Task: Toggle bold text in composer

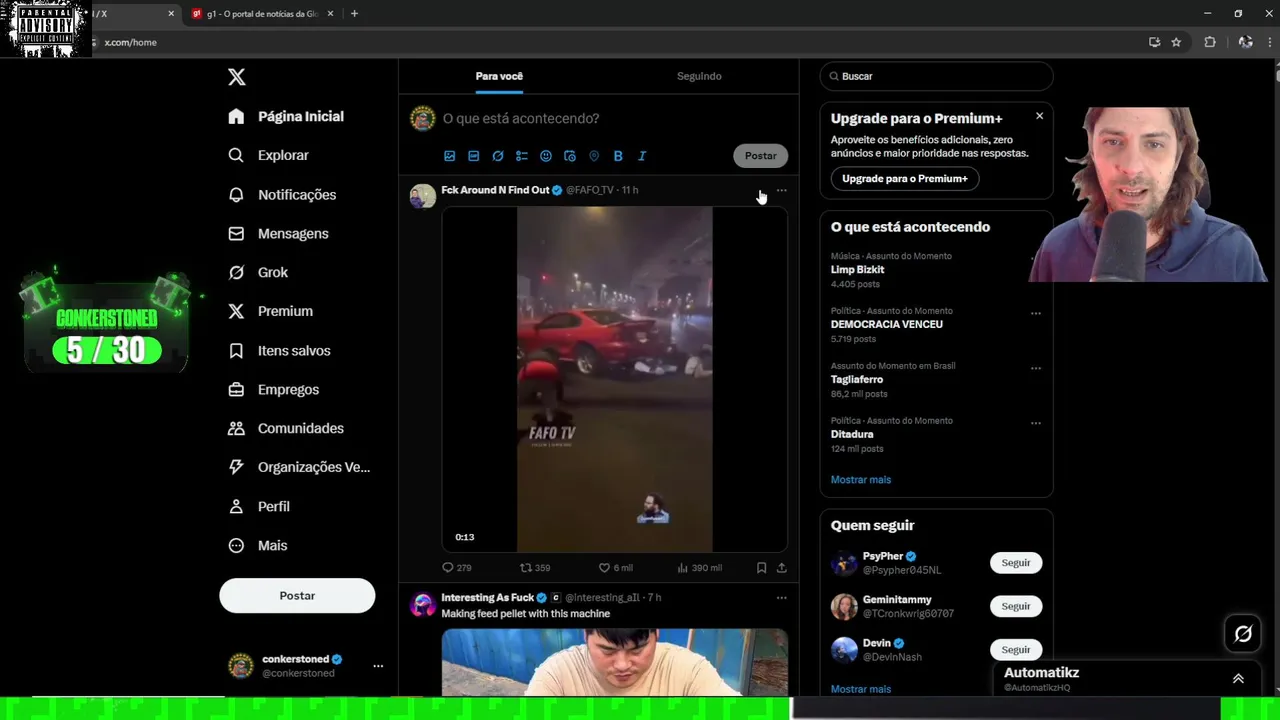Action: [618, 156]
